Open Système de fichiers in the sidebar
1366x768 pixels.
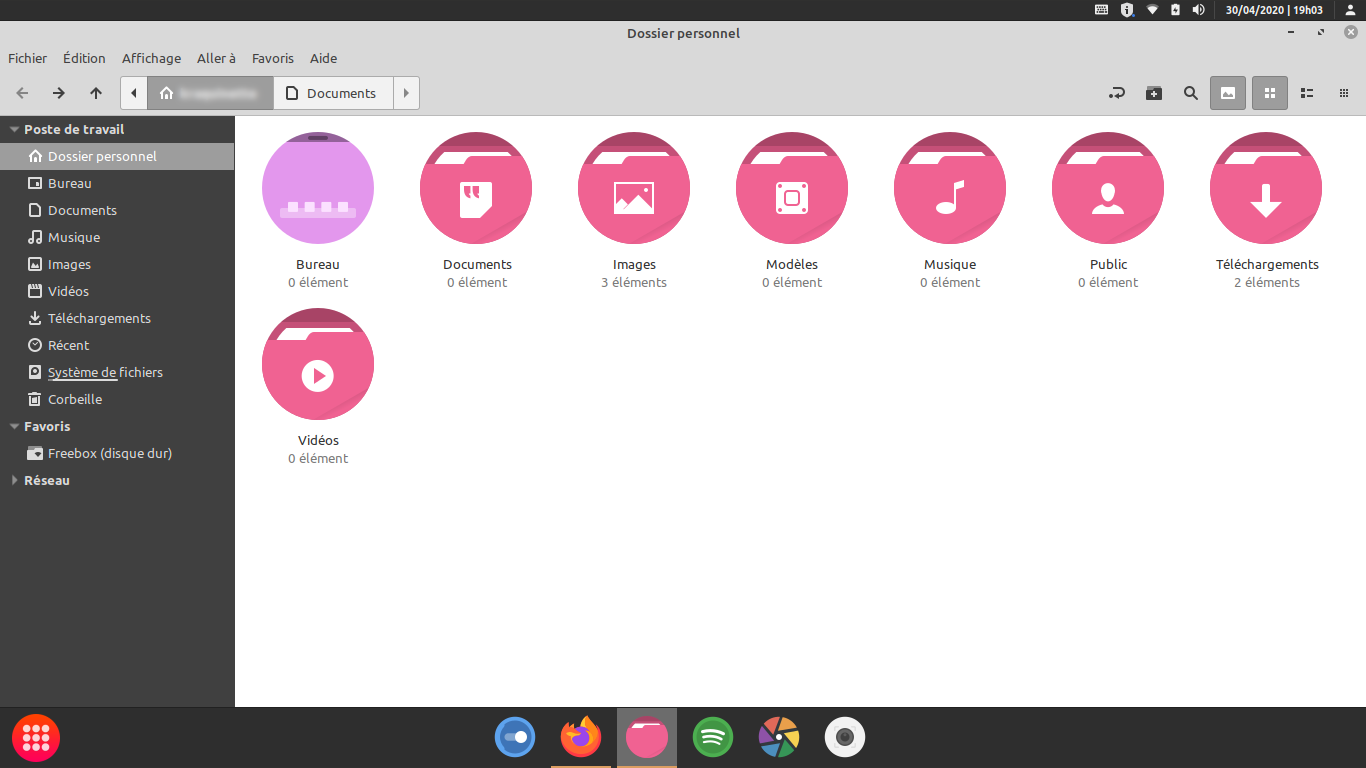[117, 372]
